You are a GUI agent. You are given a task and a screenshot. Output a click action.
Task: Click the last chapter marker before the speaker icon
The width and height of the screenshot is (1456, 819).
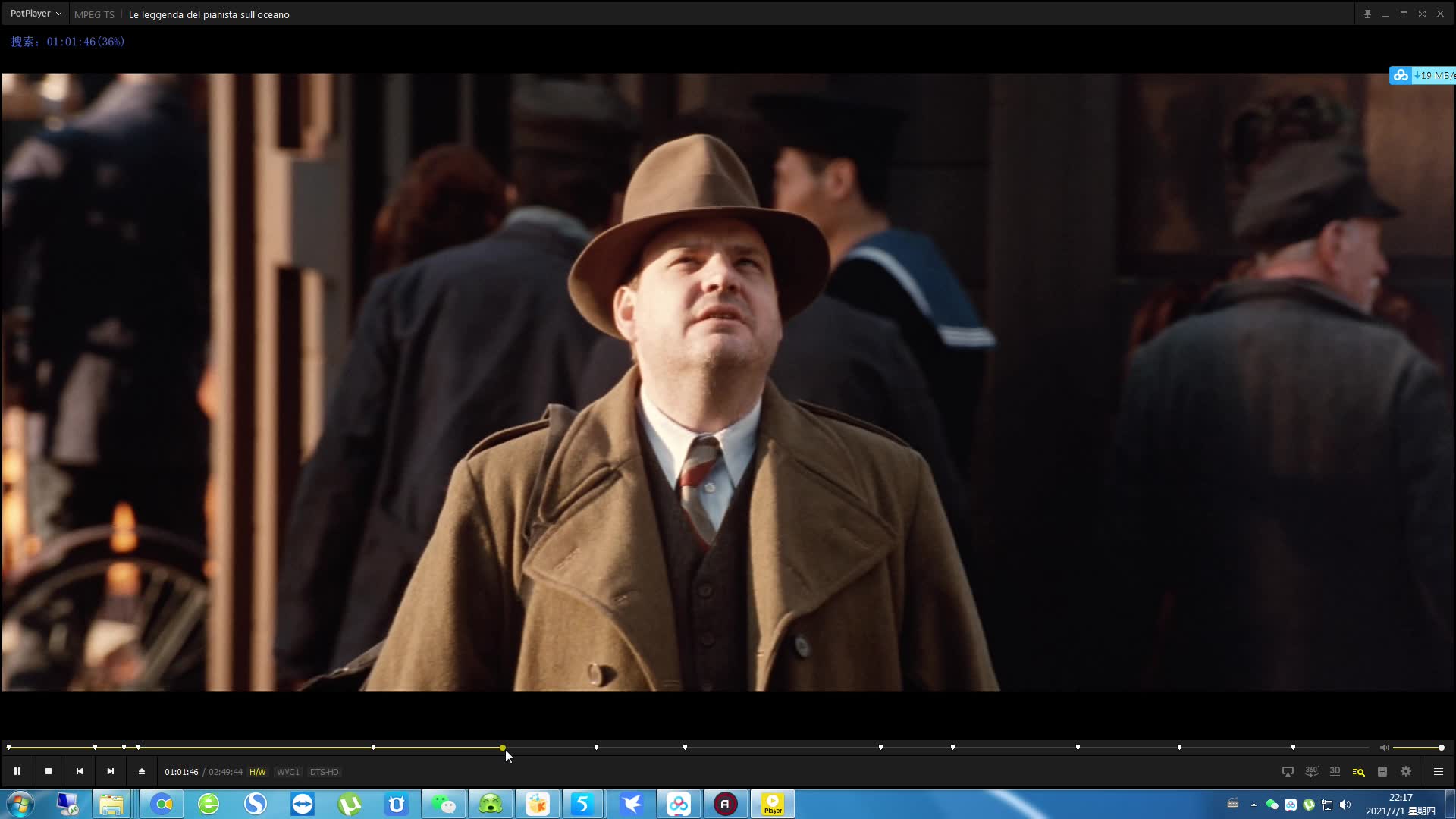click(x=1294, y=748)
